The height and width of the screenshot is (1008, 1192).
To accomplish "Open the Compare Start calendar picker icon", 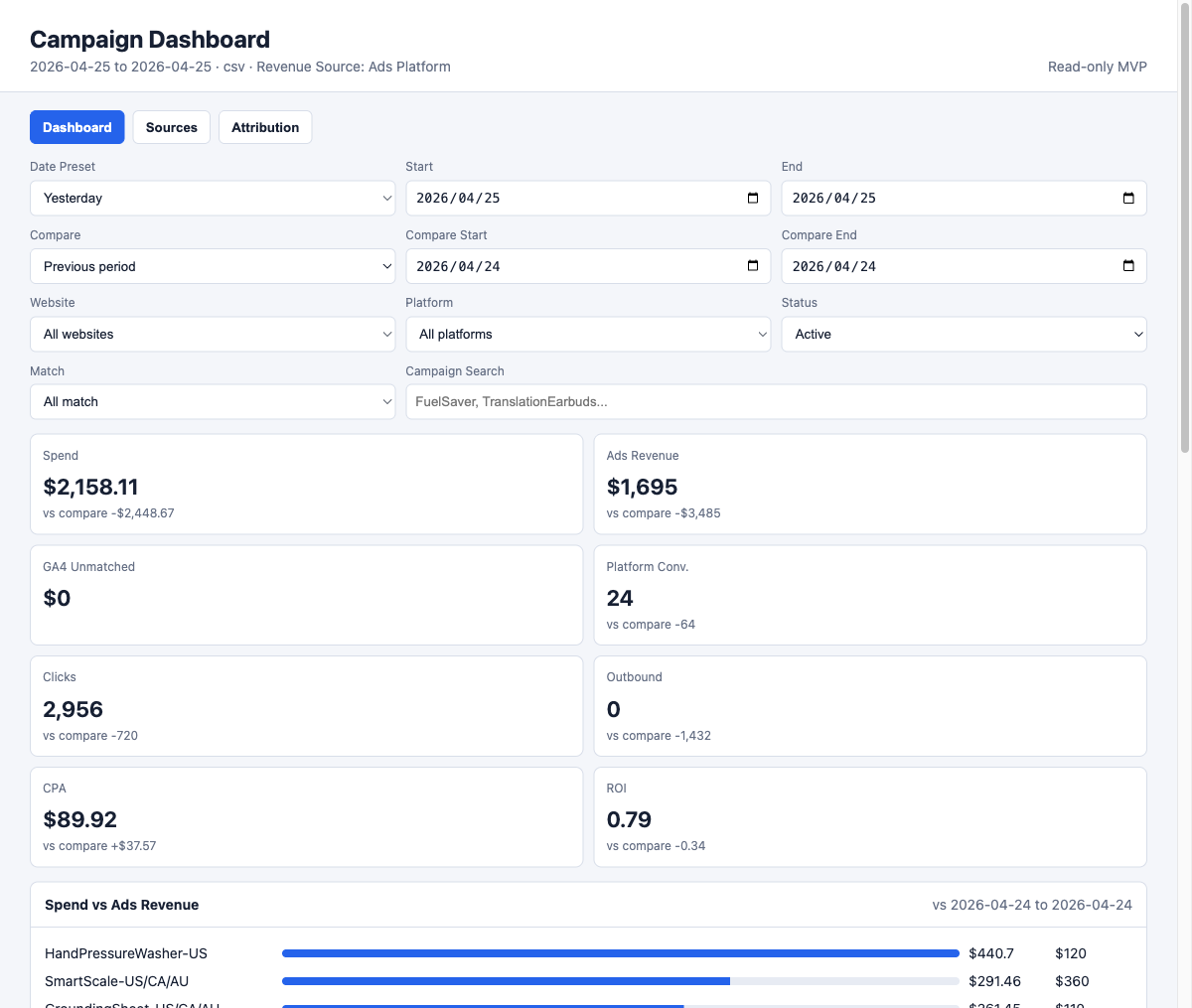I will point(753,266).
